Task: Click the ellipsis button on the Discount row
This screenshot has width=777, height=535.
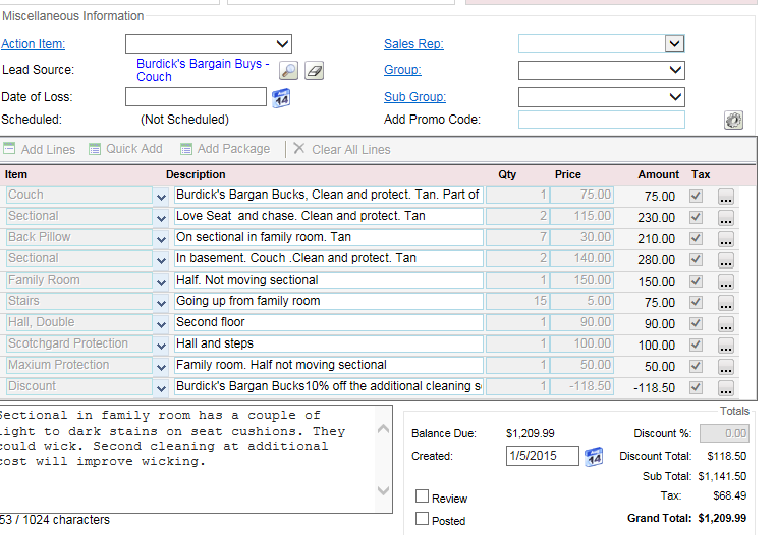Action: pos(726,387)
